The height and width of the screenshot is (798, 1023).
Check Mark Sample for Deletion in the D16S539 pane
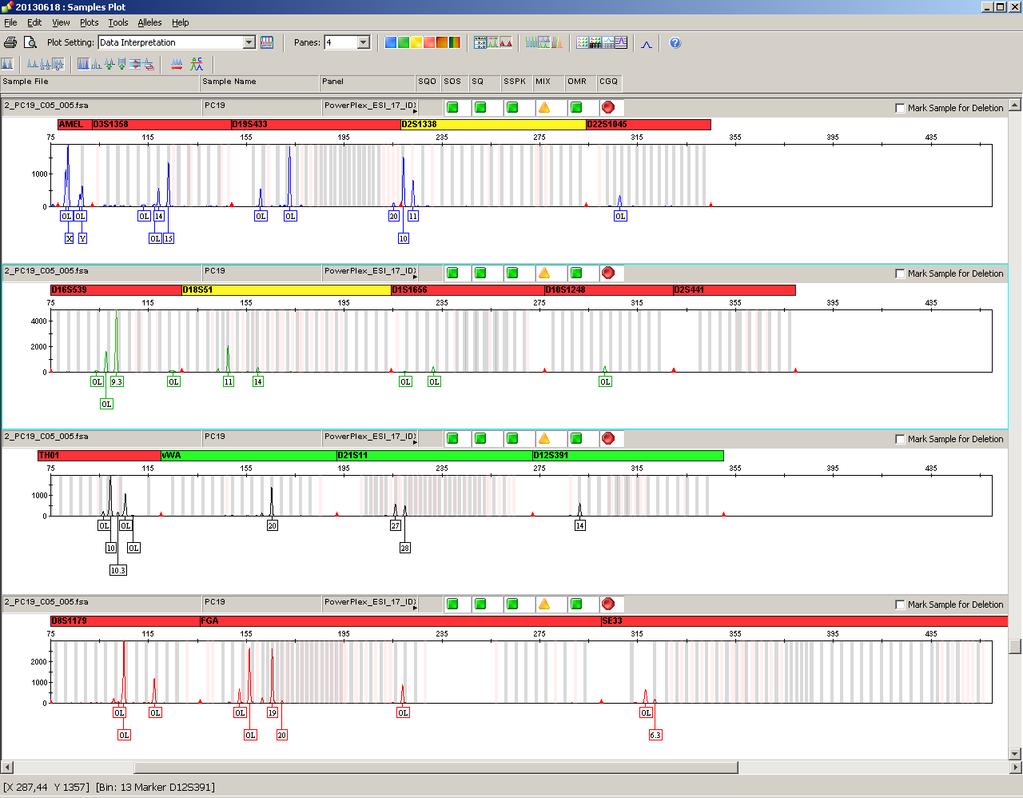point(900,273)
